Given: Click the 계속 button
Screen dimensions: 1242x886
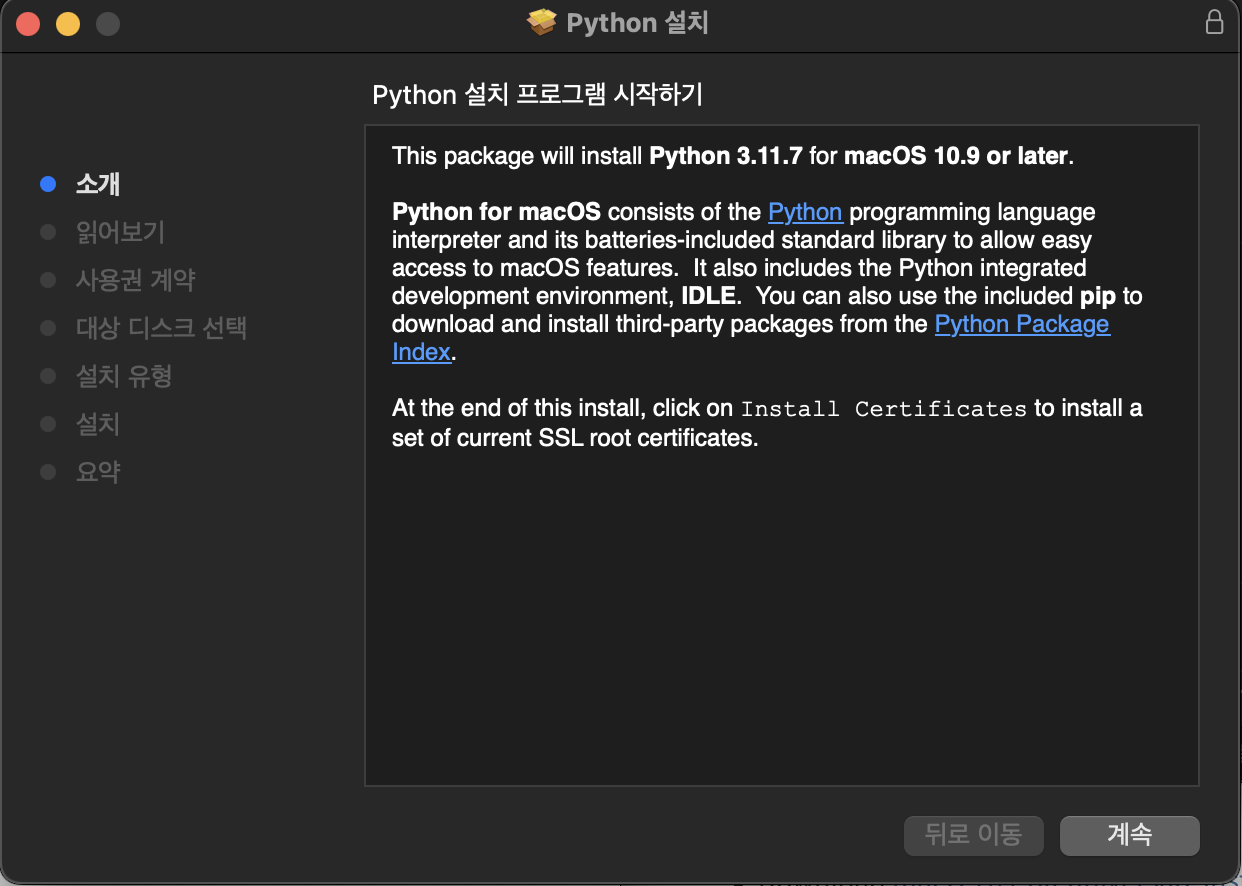Looking at the screenshot, I should pos(1129,835).
